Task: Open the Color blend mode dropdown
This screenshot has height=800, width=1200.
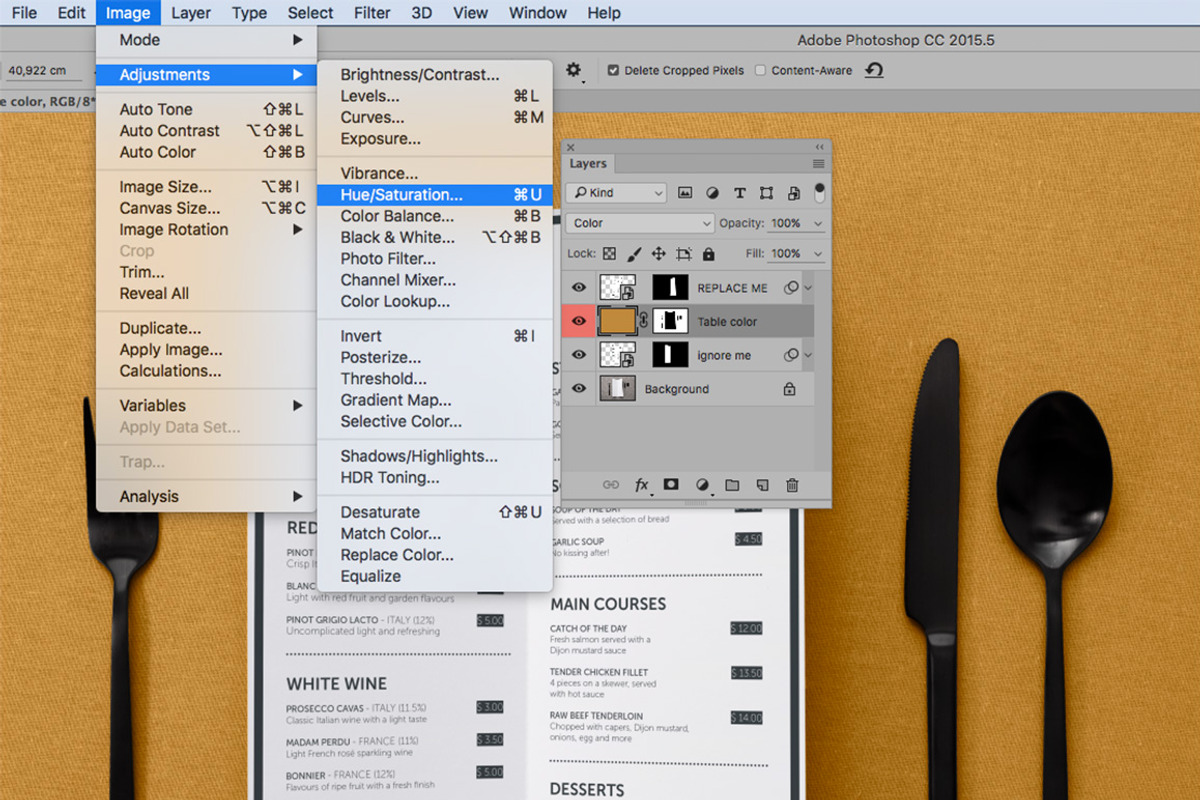Action: click(640, 223)
